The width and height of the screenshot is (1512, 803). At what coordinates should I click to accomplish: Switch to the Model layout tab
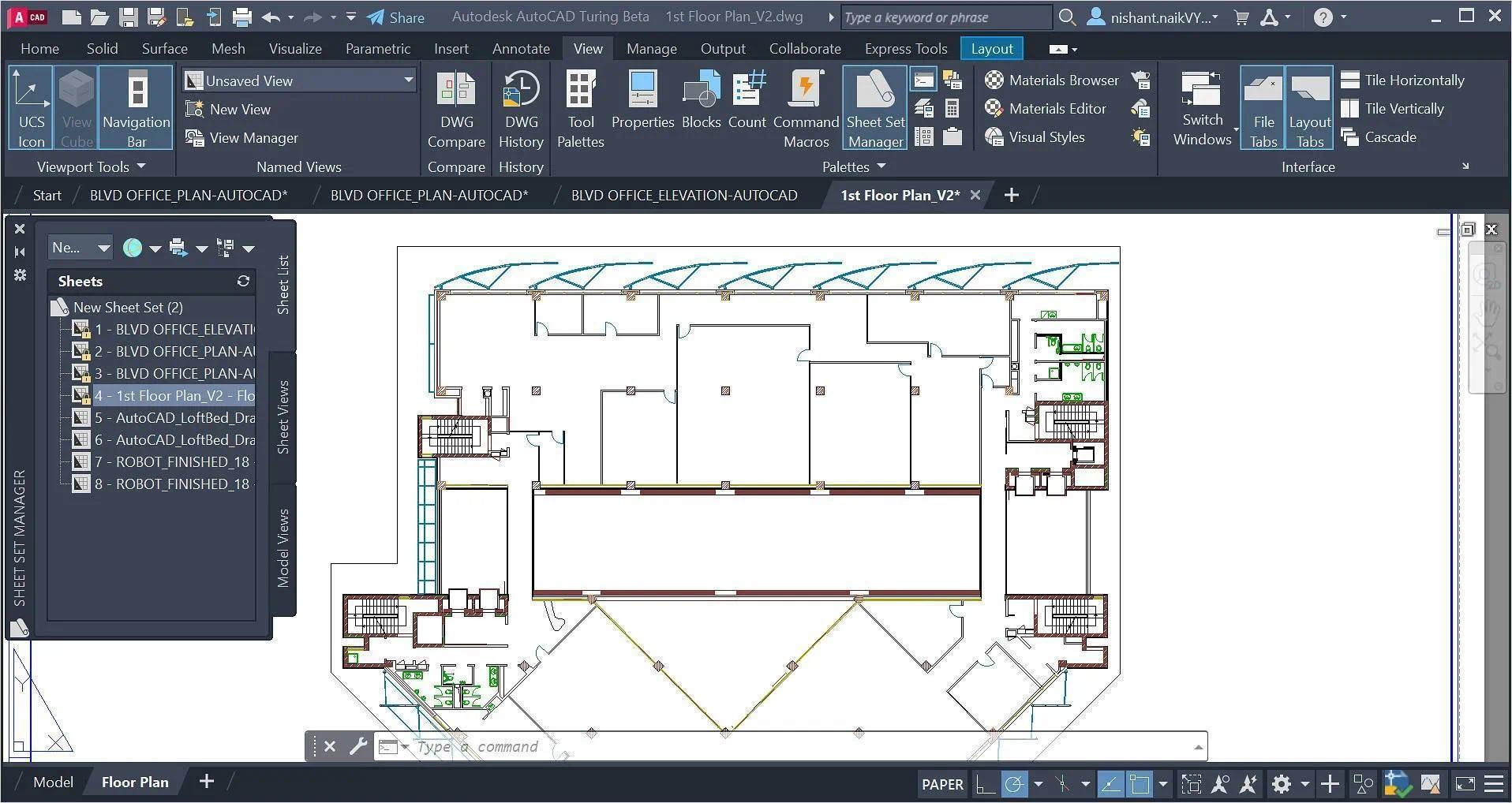[53, 782]
